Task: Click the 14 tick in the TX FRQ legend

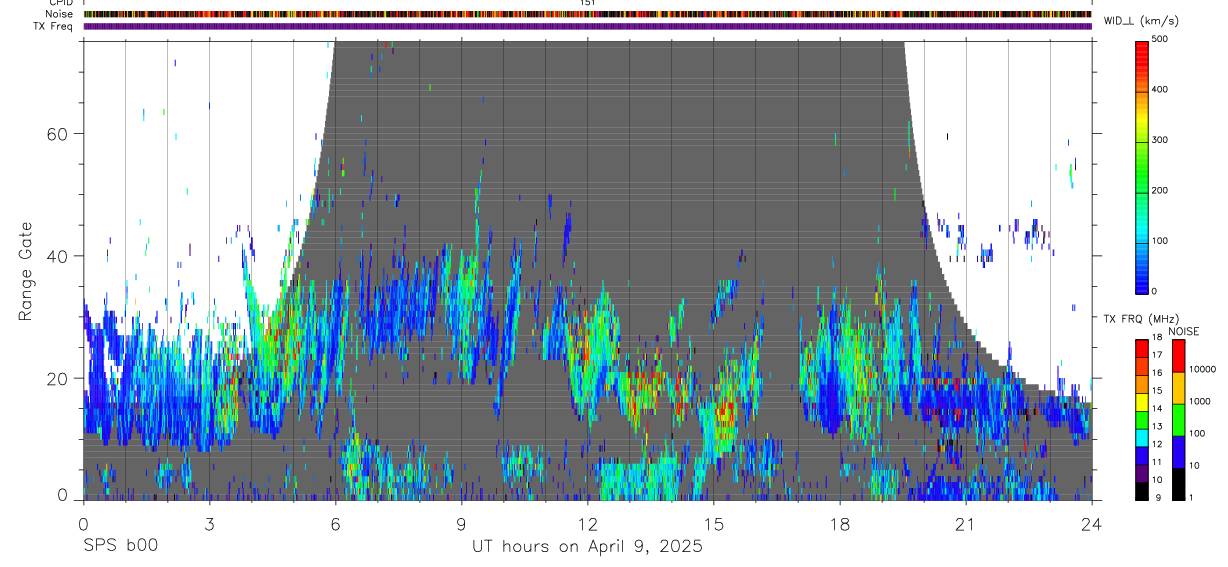Action: tap(1157, 409)
